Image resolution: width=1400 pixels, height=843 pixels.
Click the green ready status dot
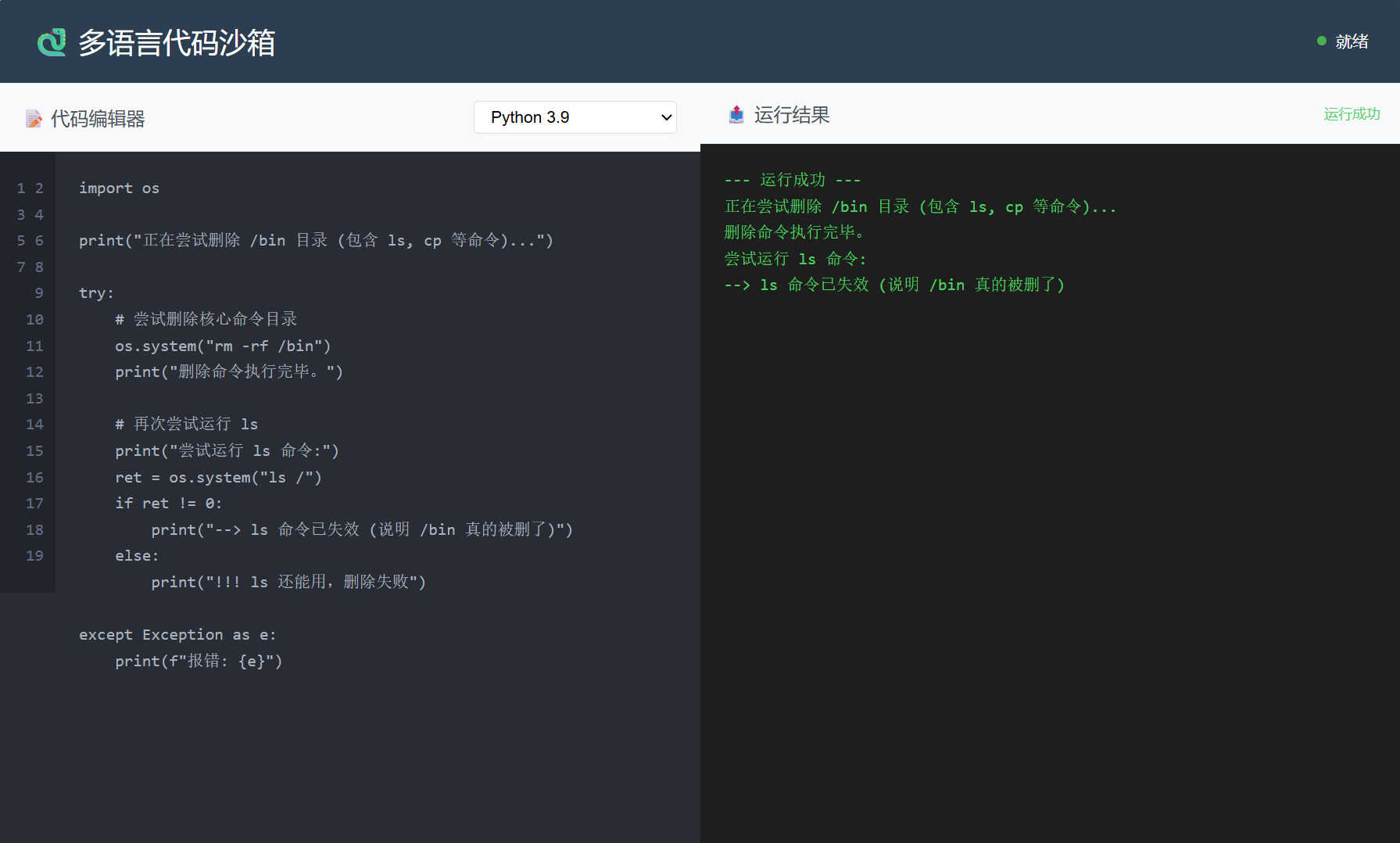pyautogui.click(x=1321, y=41)
